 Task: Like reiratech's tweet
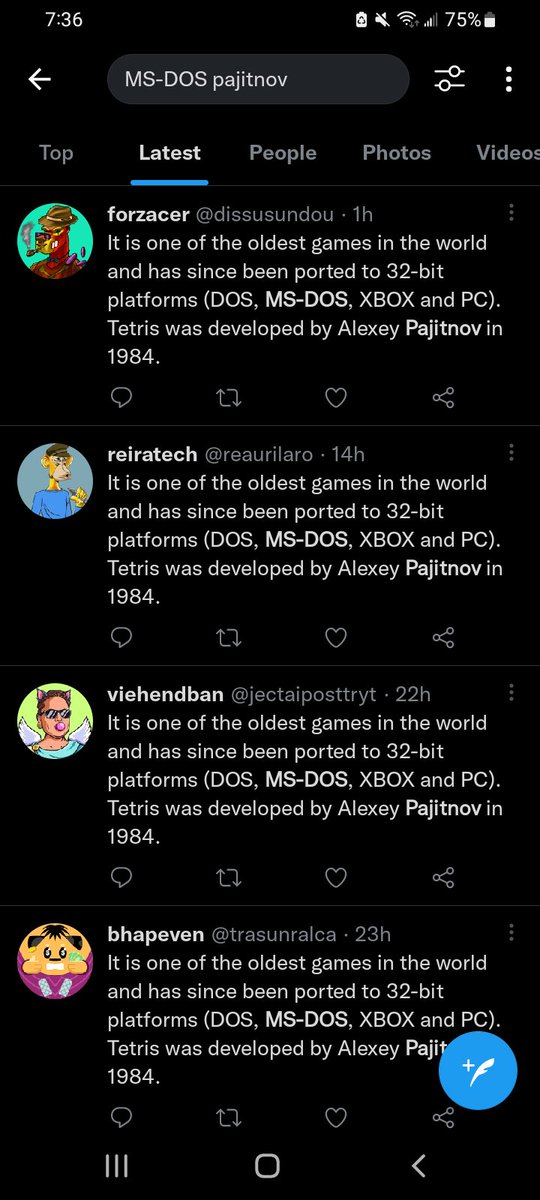click(336, 637)
